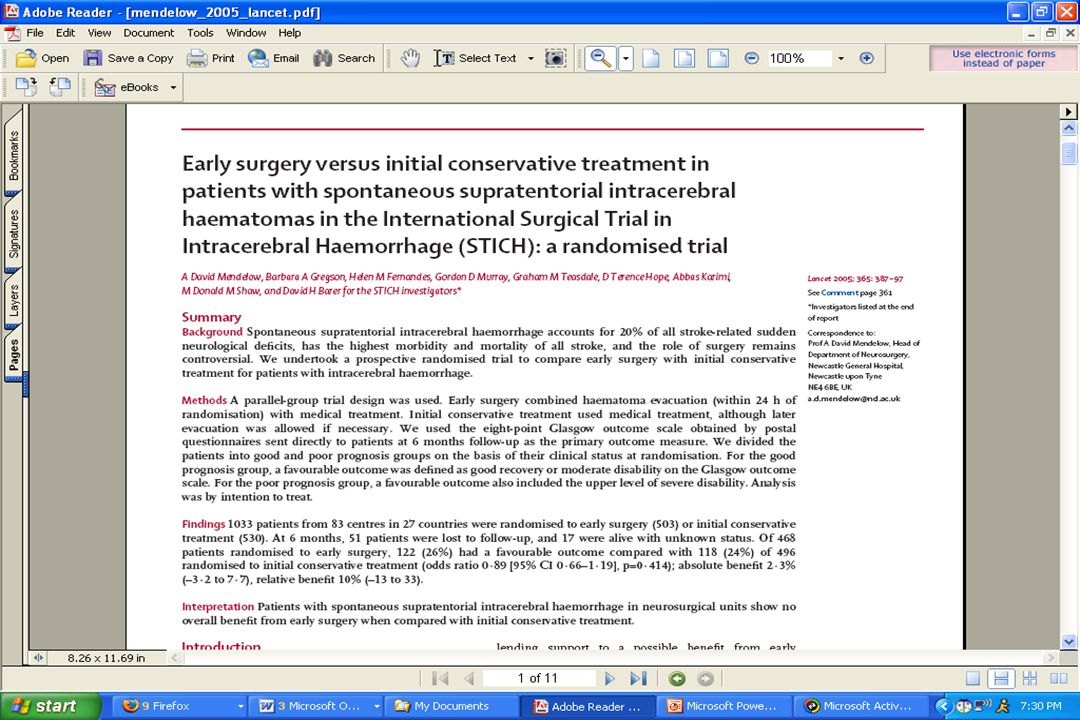The width and height of the screenshot is (1080, 720).
Task: Choose the Snapshot camera tool
Action: coord(555,59)
